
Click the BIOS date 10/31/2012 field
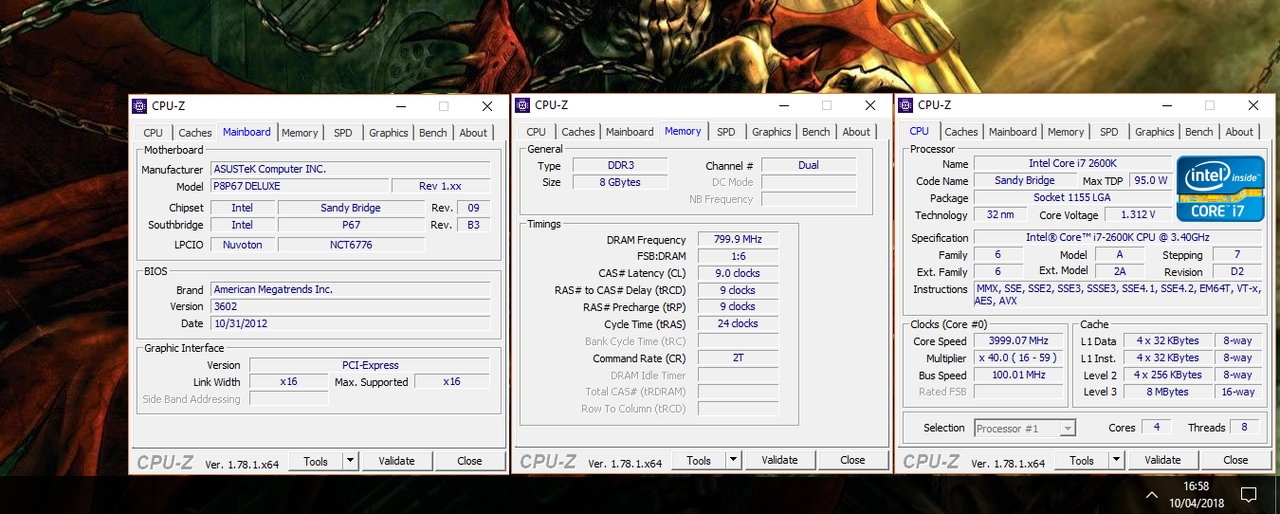point(350,324)
